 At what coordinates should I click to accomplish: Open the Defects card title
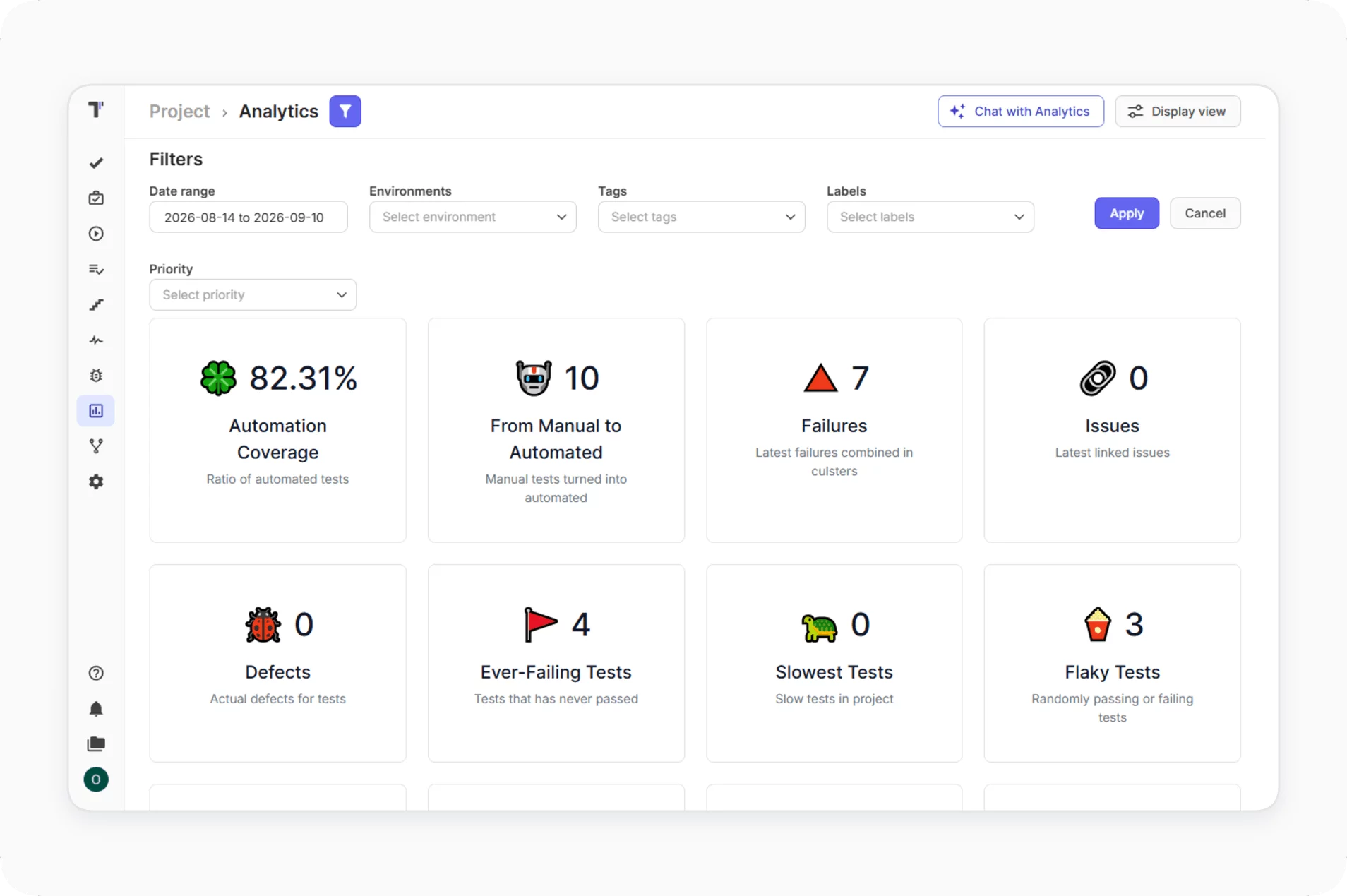point(277,672)
